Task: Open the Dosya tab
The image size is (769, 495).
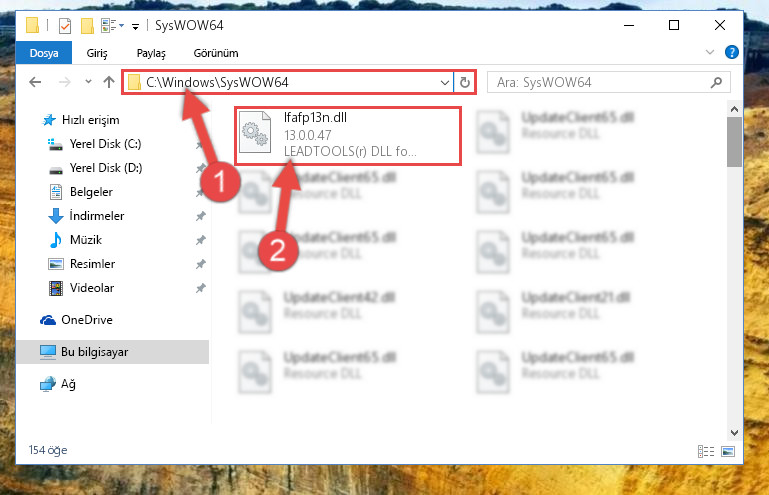Action: [x=44, y=53]
